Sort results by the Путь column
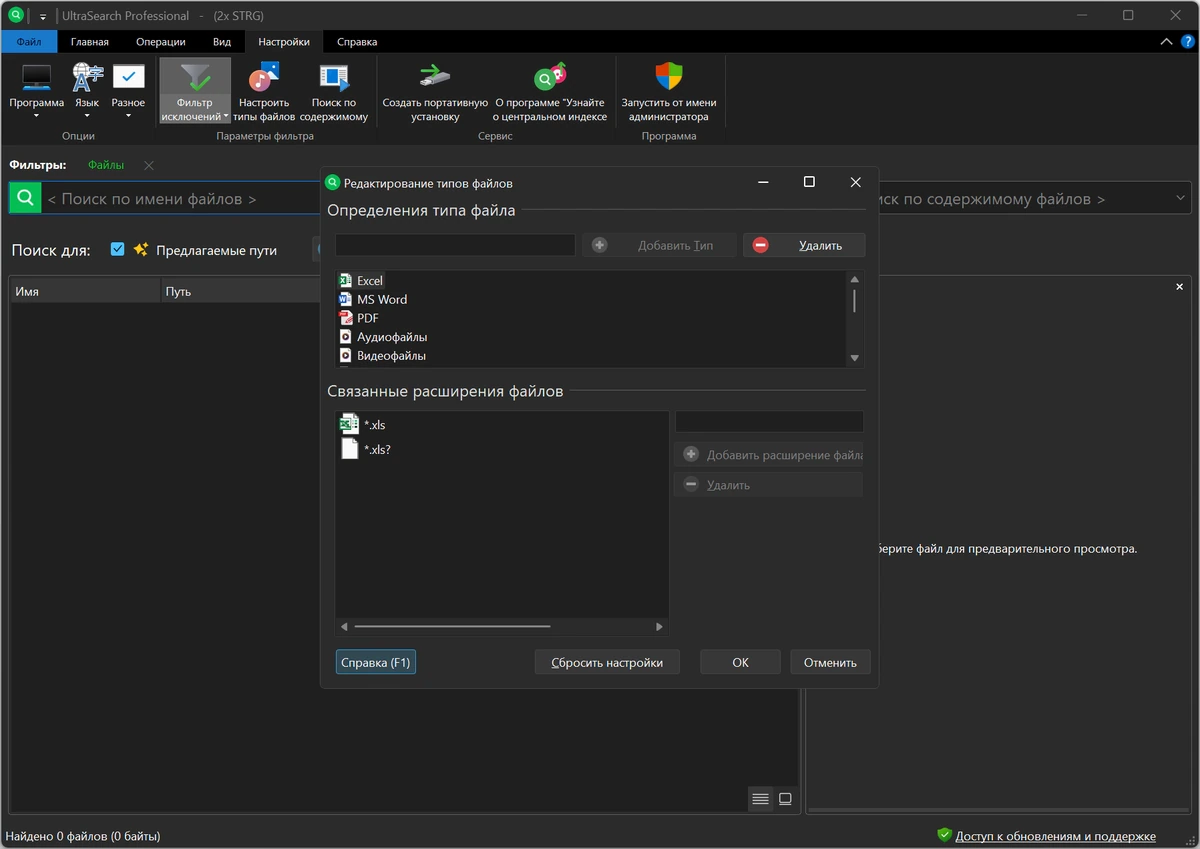Viewport: 1200px width, 849px height. click(238, 291)
